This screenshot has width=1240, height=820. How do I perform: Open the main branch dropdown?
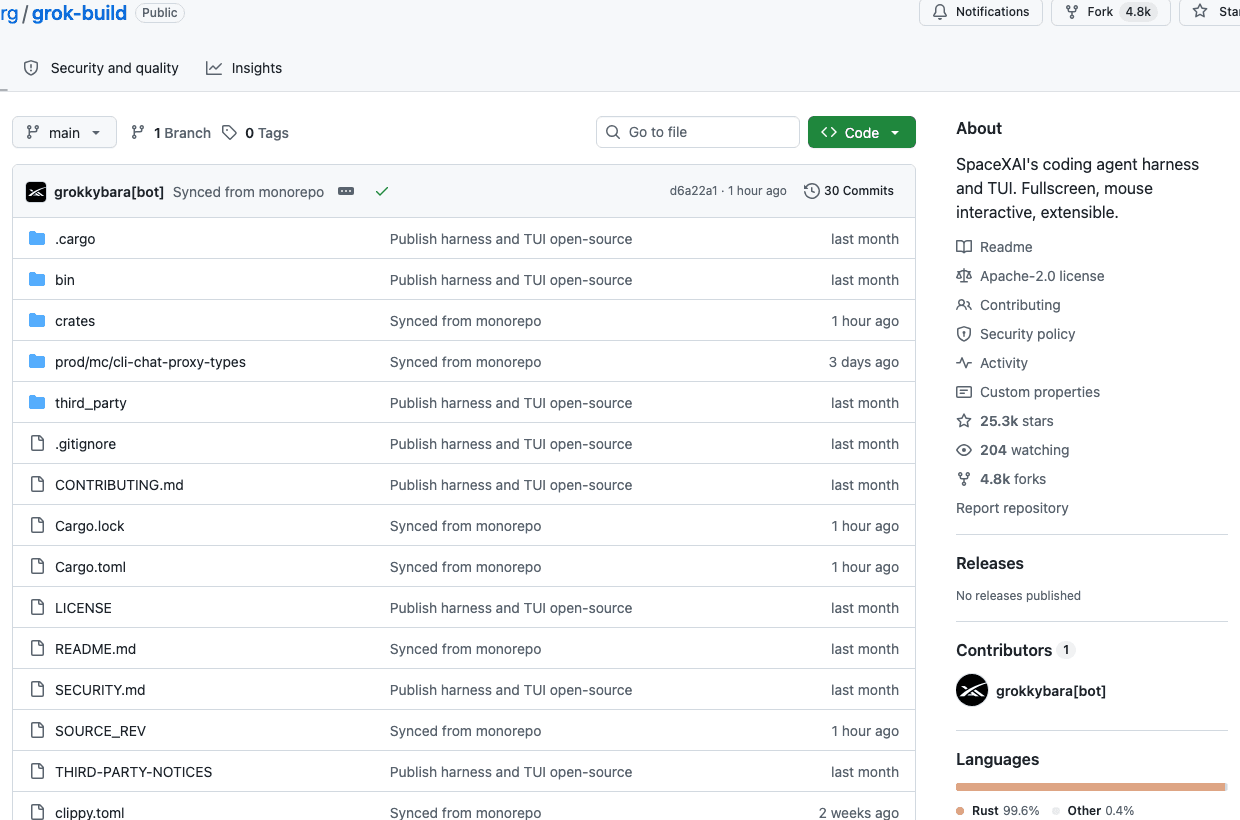[64, 132]
